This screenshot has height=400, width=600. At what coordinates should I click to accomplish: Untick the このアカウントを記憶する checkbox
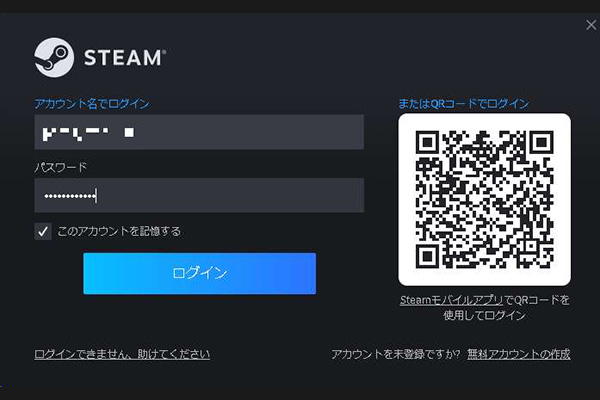(43, 231)
